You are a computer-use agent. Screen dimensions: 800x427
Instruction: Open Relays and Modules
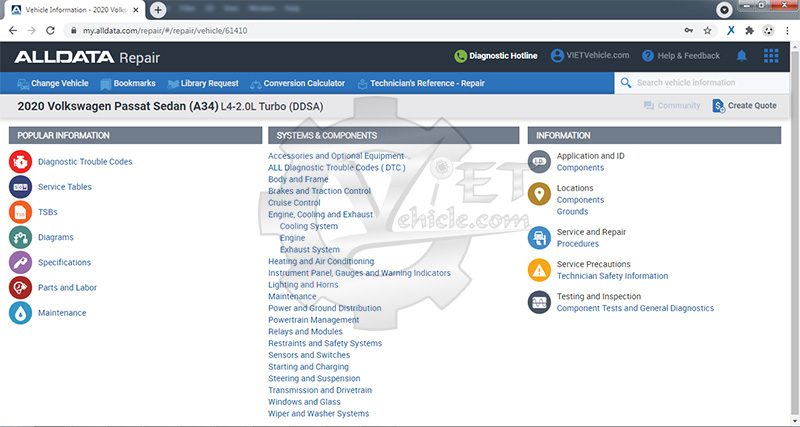(x=306, y=332)
